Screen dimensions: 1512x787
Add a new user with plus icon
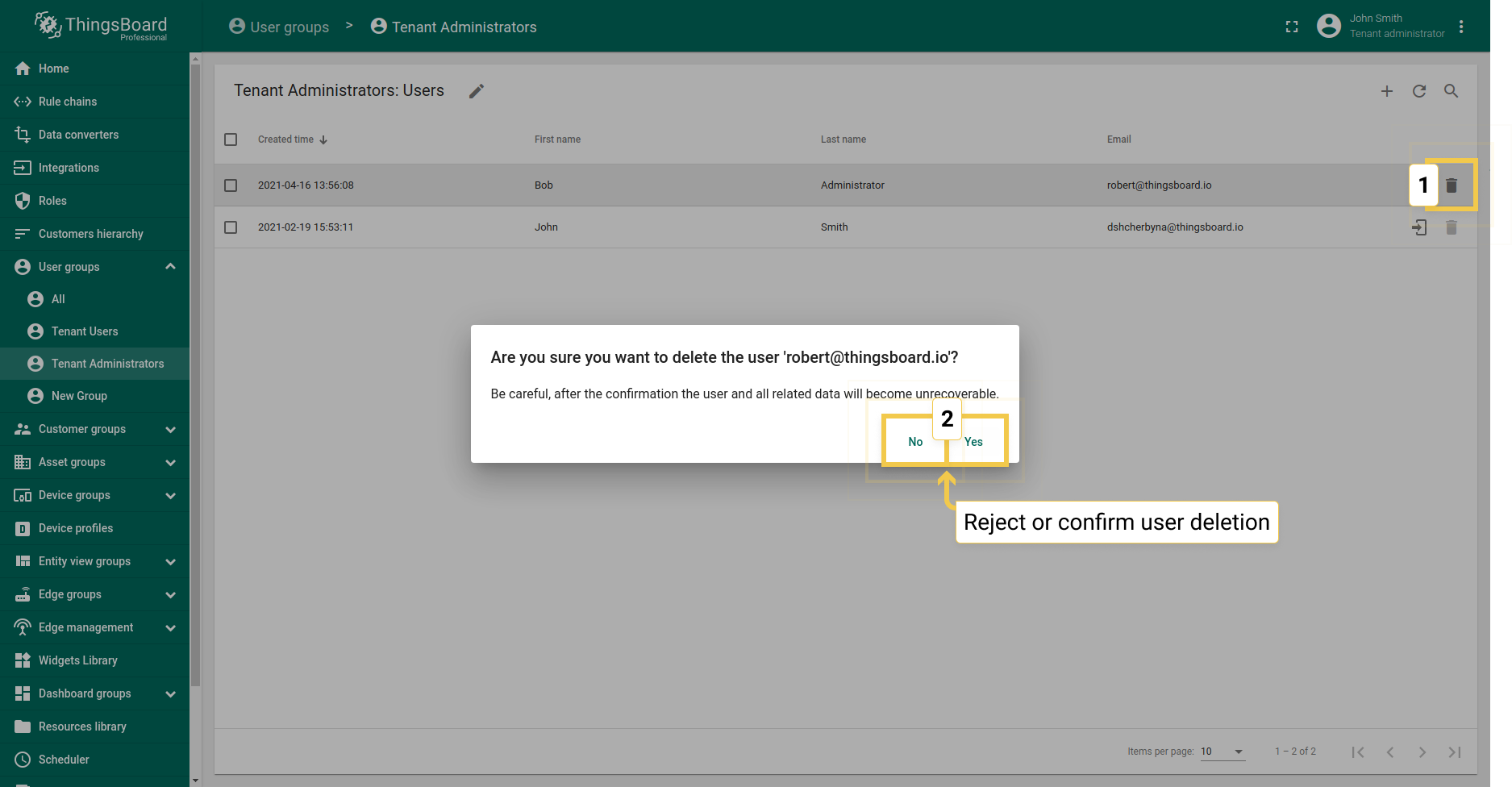point(1387,91)
